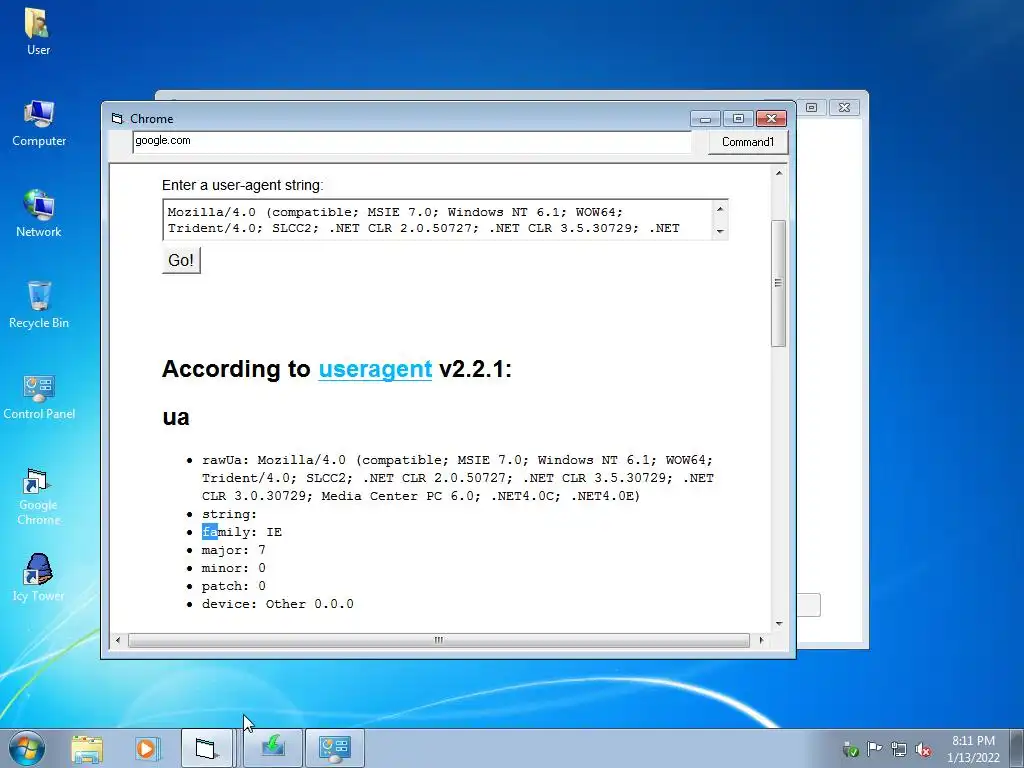Click the vertical scrollbar thumb
This screenshot has height=768, width=1024.
[778, 283]
